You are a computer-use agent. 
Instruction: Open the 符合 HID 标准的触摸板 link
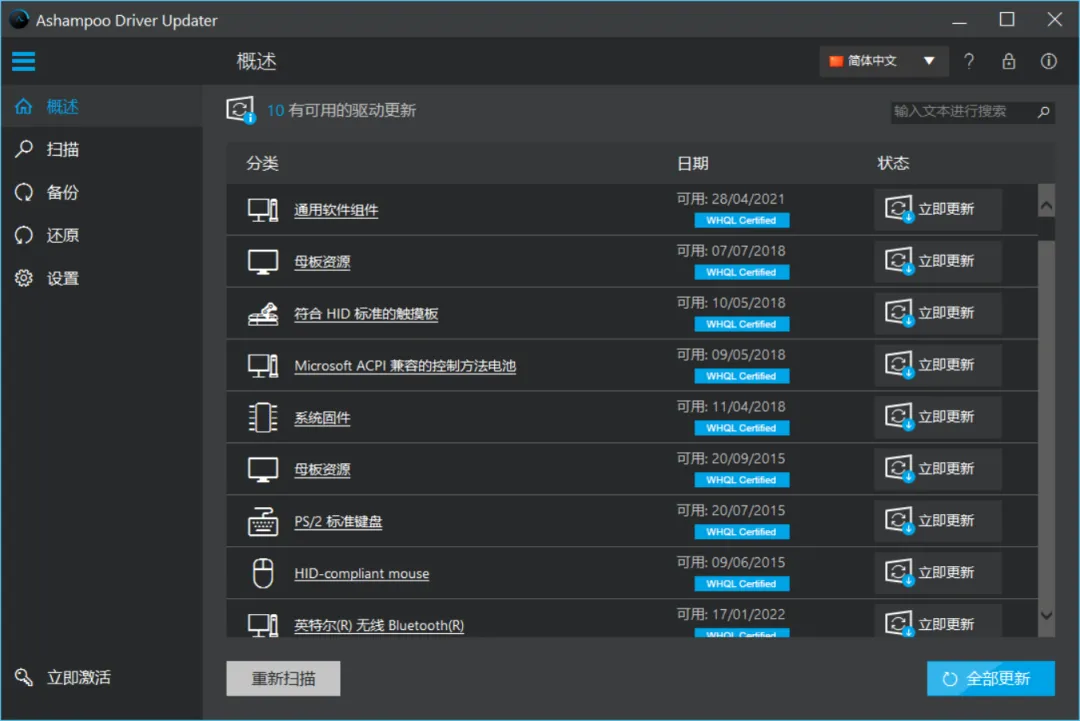pos(366,314)
